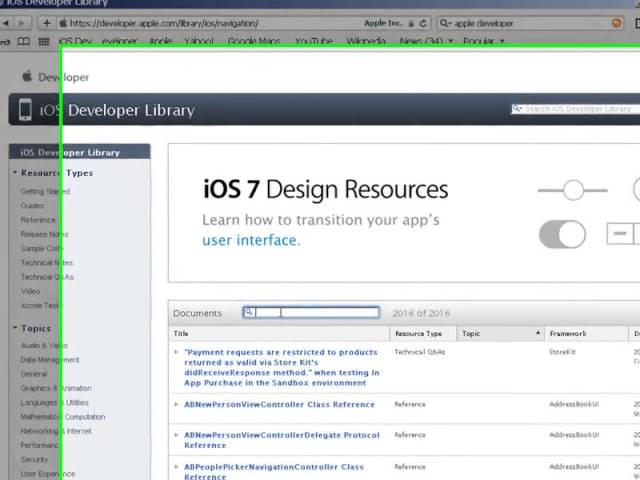This screenshot has height=480, width=640.
Task: Click the Apple logo next to Developer
Action: click(27, 76)
